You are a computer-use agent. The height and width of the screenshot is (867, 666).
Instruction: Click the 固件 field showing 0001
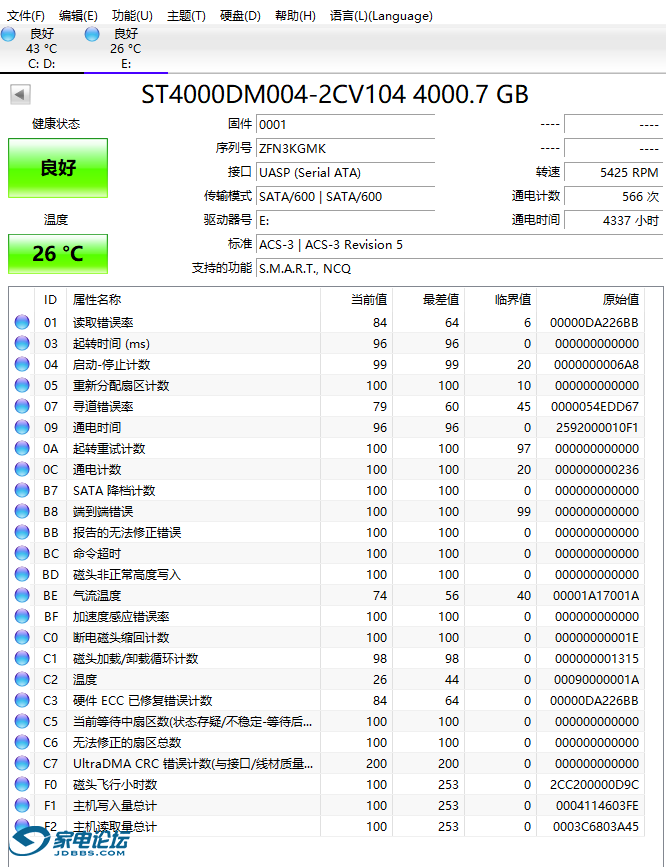pyautogui.click(x=346, y=124)
